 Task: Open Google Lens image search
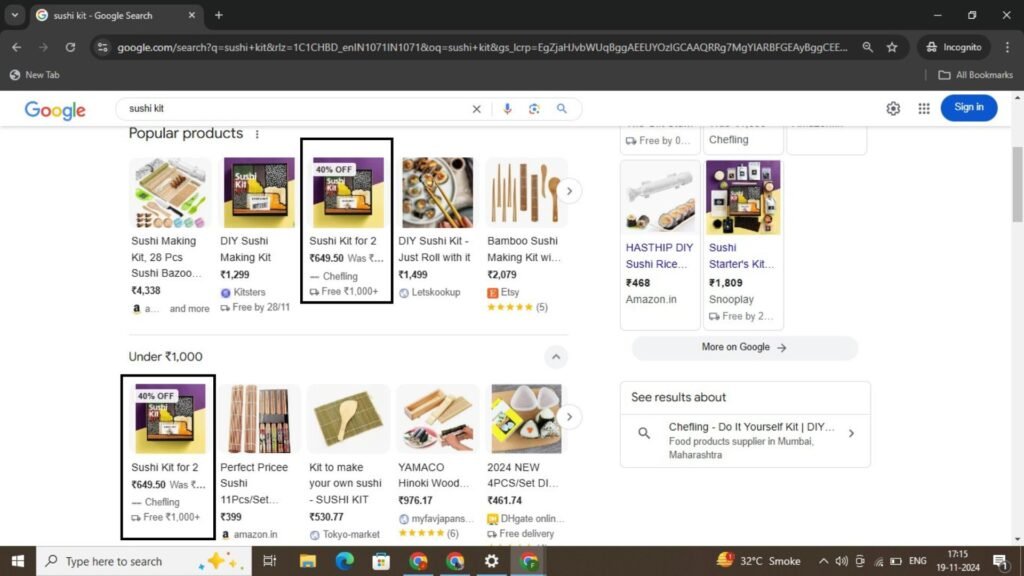[534, 109]
